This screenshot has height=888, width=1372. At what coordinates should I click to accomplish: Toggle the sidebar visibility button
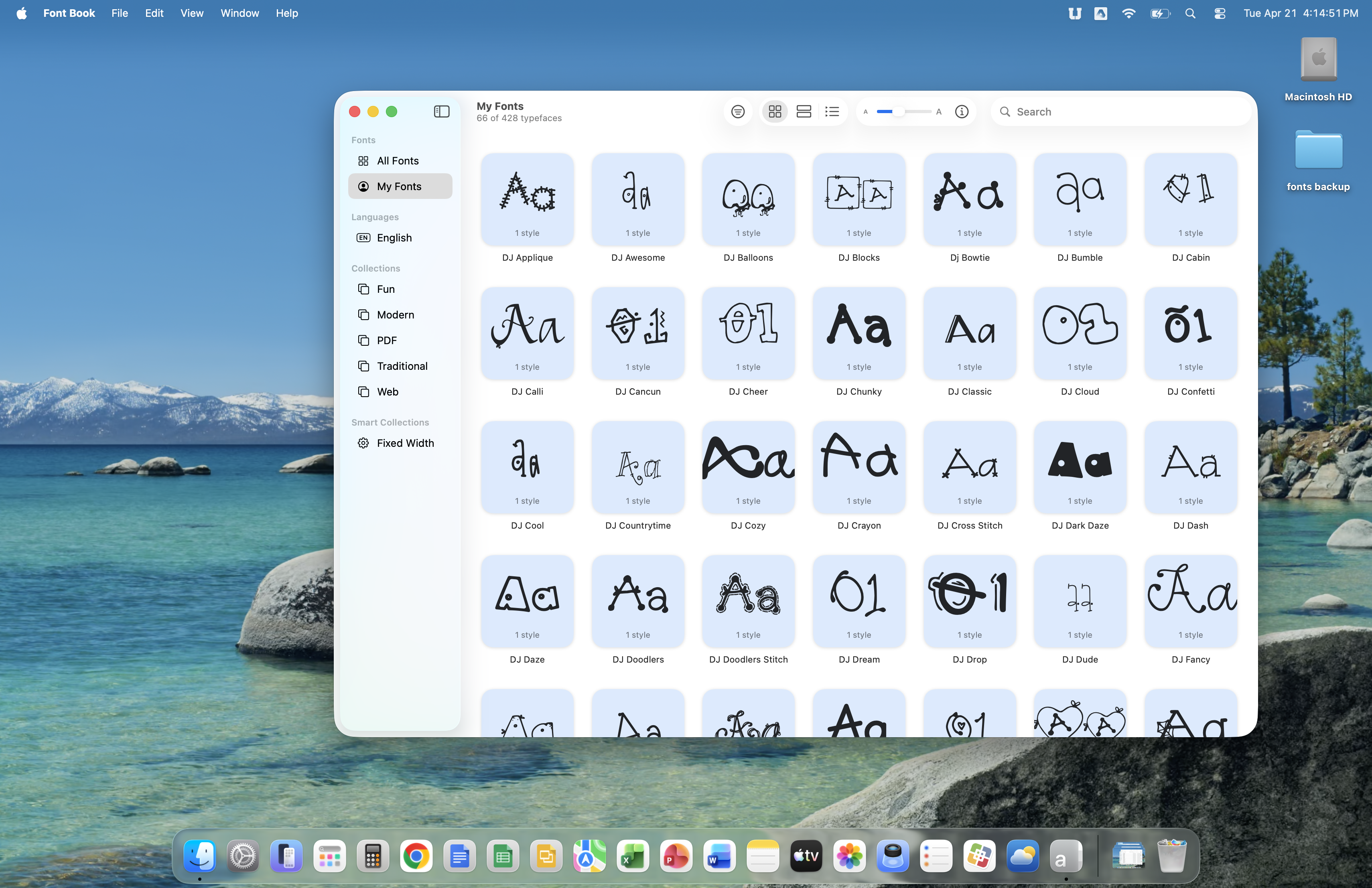pyautogui.click(x=442, y=111)
